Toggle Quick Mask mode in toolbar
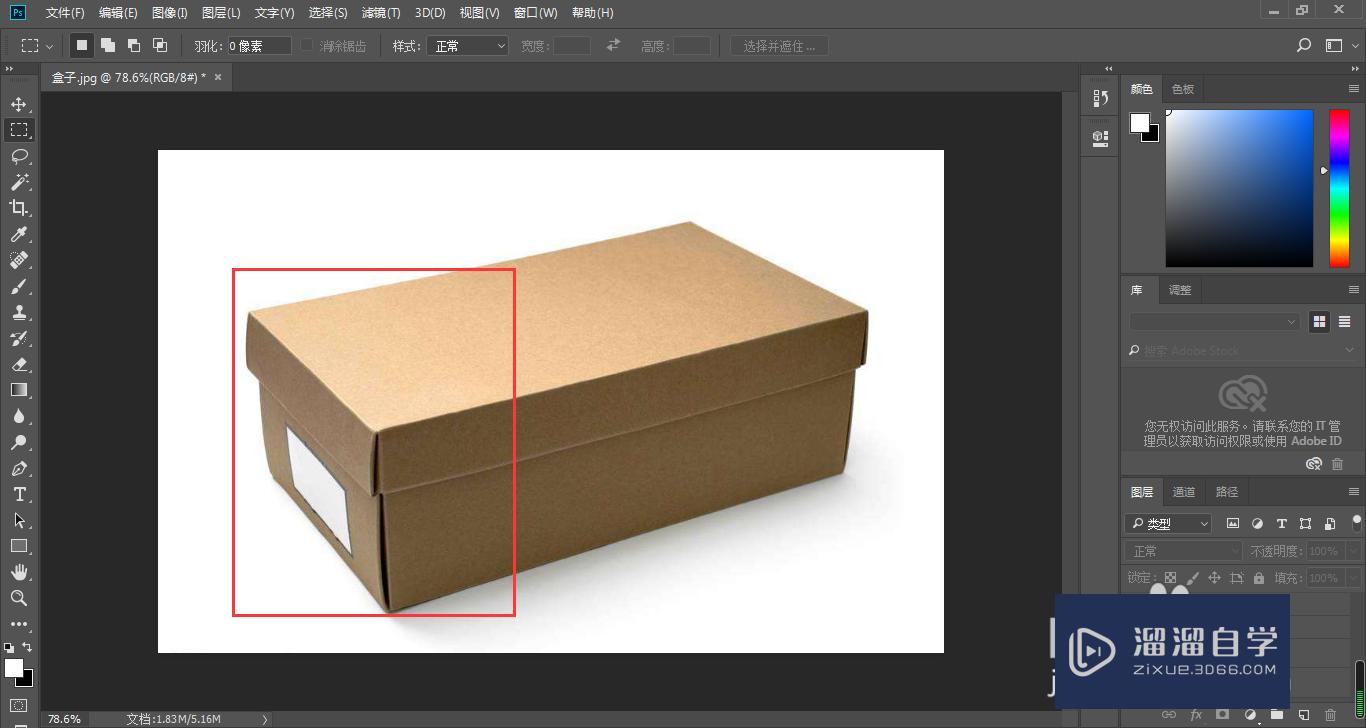The image size is (1366, 728). [x=19, y=705]
